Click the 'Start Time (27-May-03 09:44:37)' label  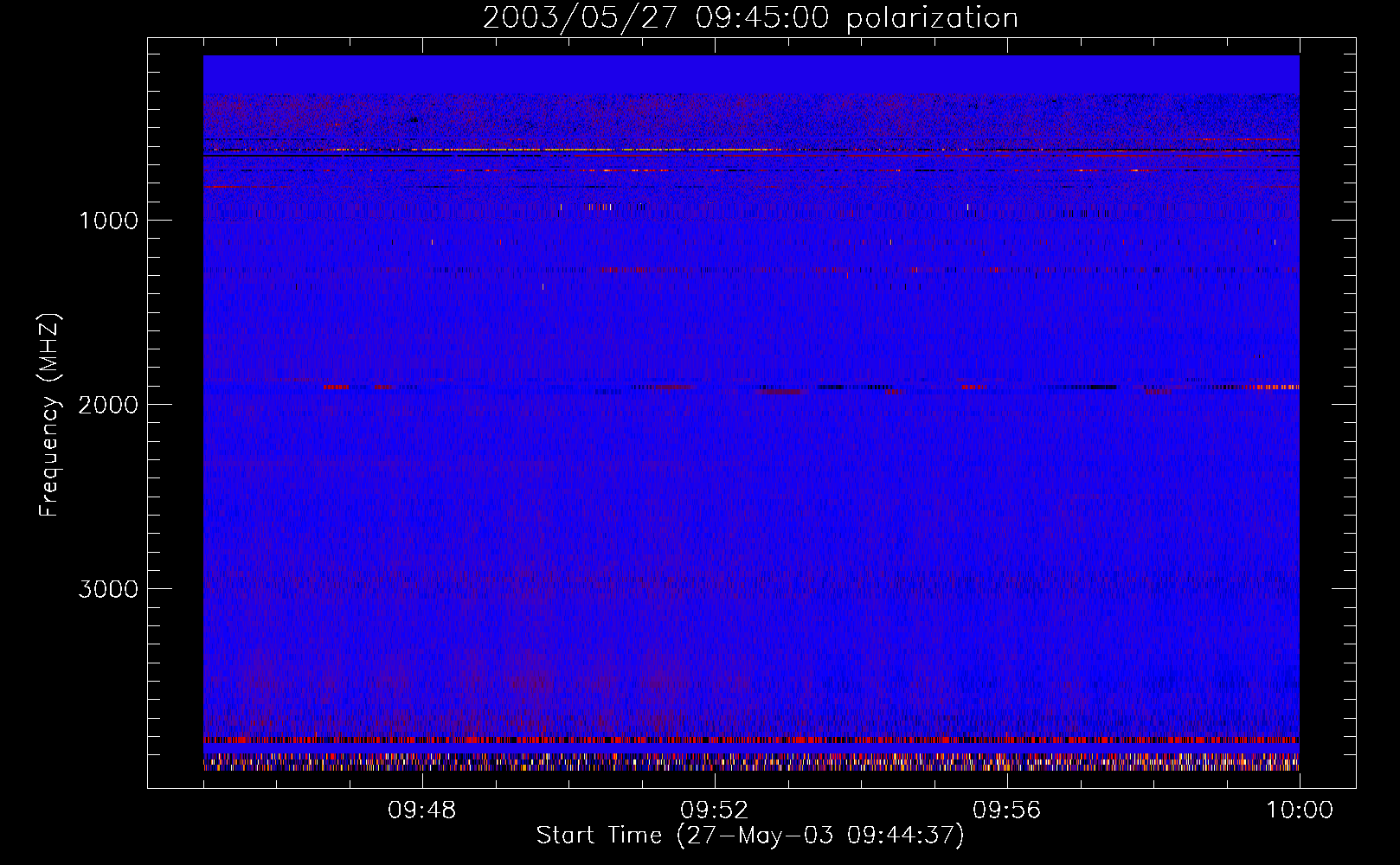click(750, 836)
